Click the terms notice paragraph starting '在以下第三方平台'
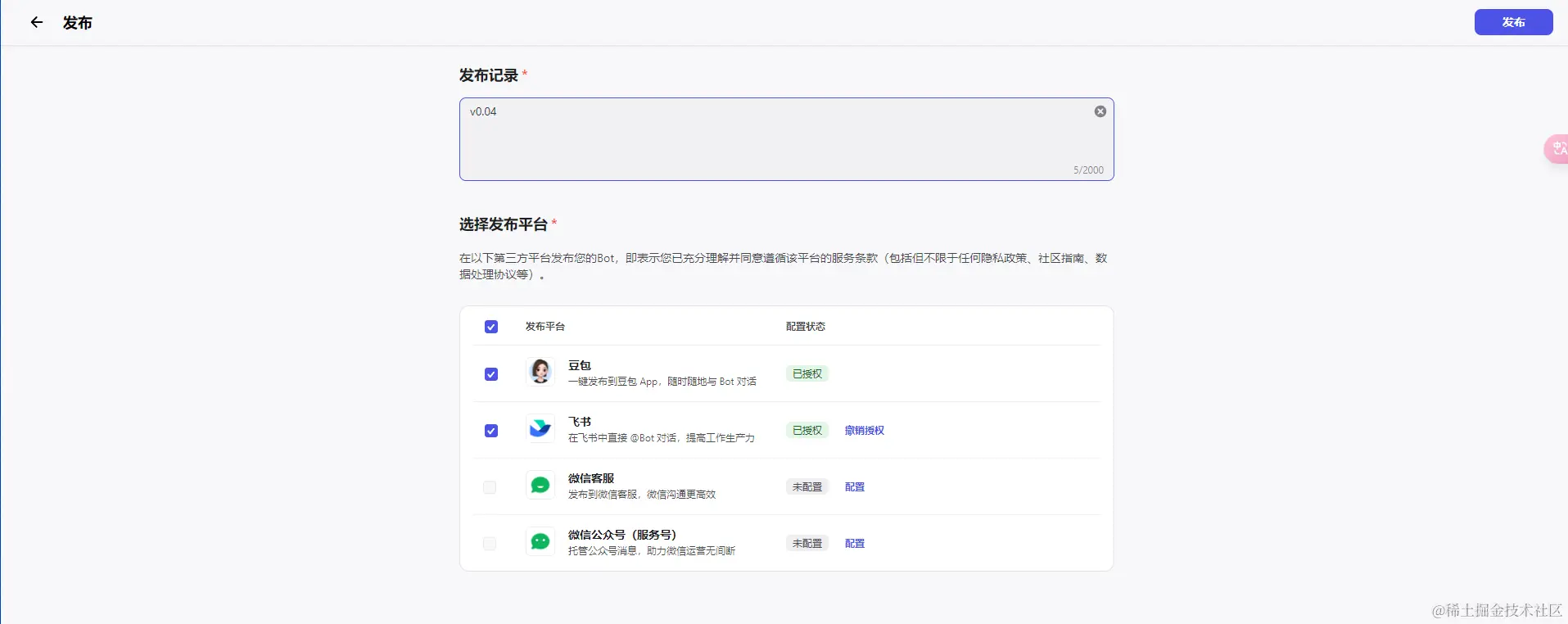The height and width of the screenshot is (624, 1568). pos(784,266)
